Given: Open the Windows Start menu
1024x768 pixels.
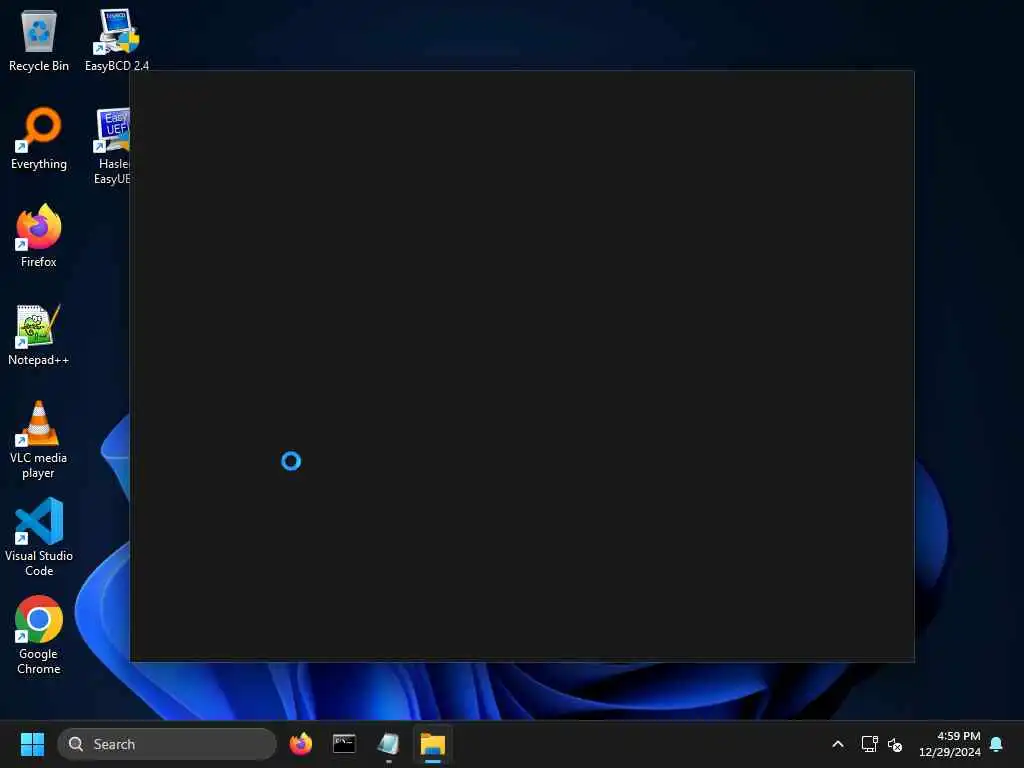Looking at the screenshot, I should 32,744.
